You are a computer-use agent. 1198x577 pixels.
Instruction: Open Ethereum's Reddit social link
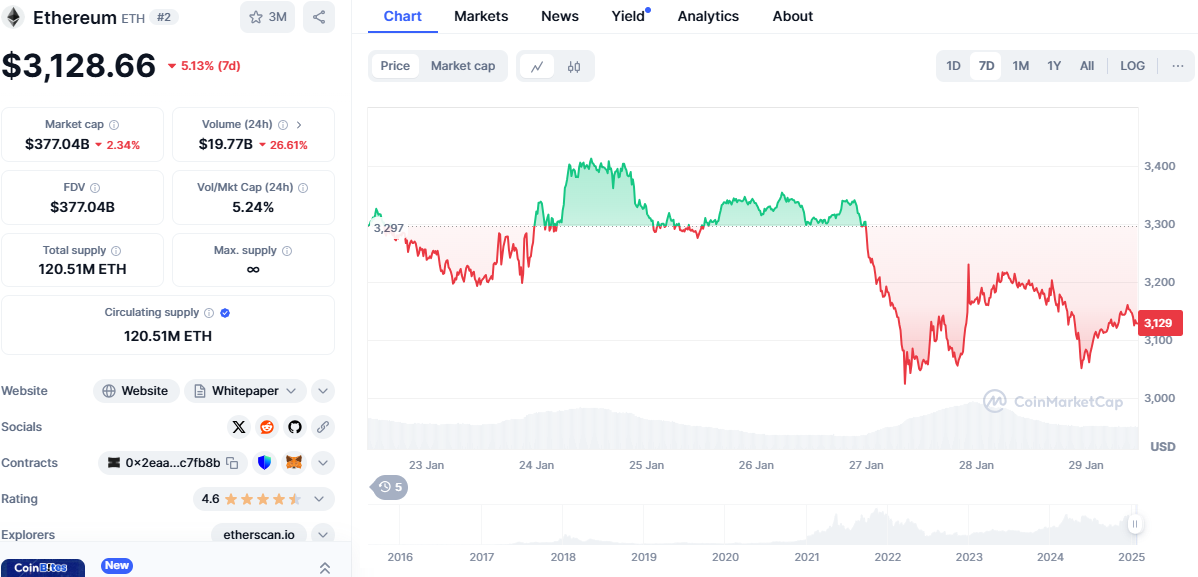[267, 427]
